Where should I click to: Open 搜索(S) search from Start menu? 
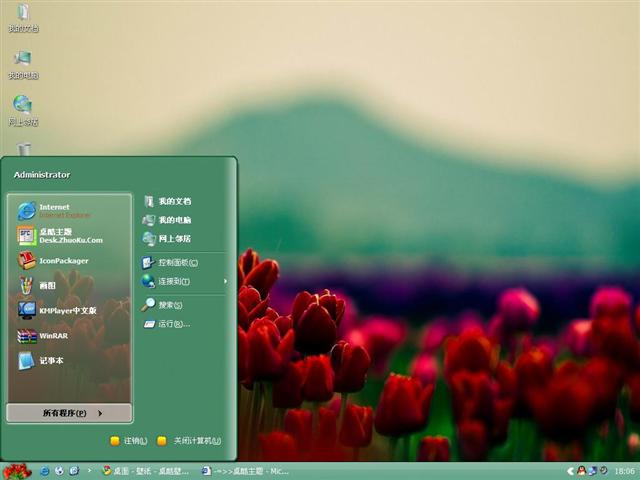[x=184, y=305]
